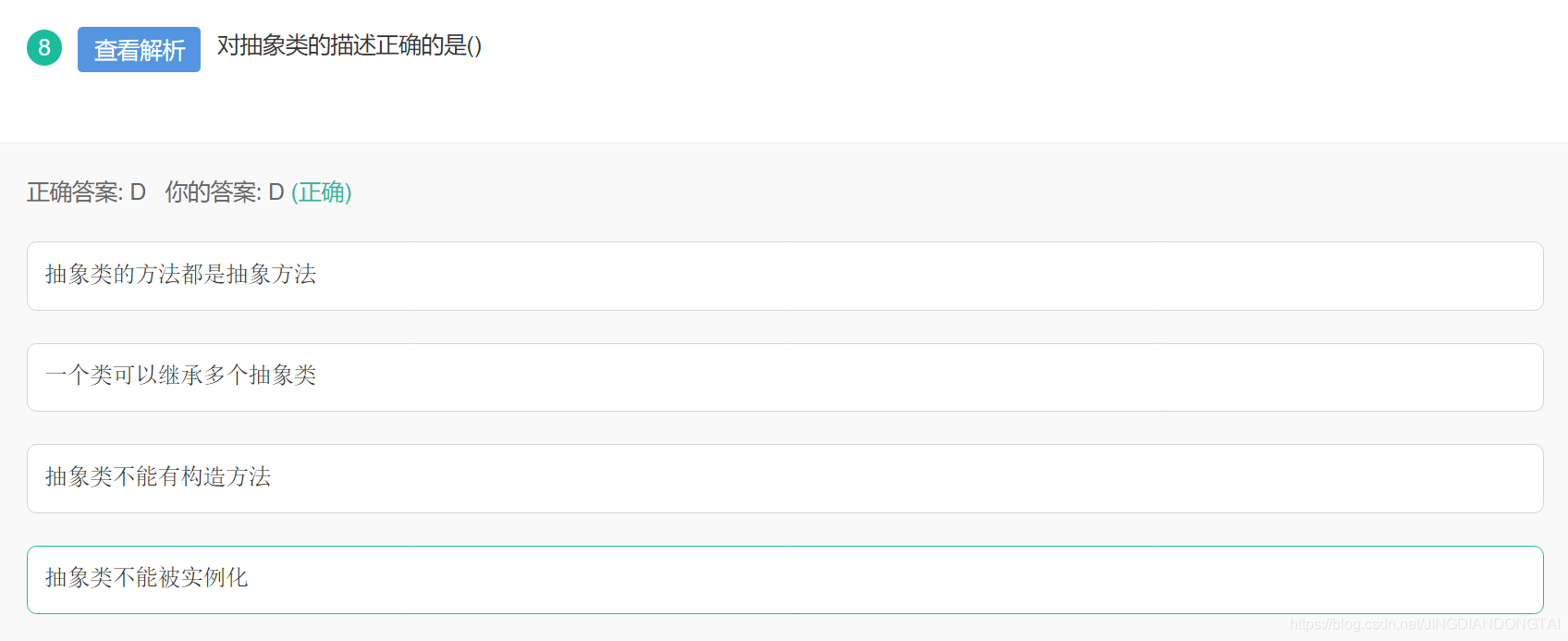Click the word 构造方法 in the third option
The height and width of the screenshot is (641, 1568).
coord(227,476)
